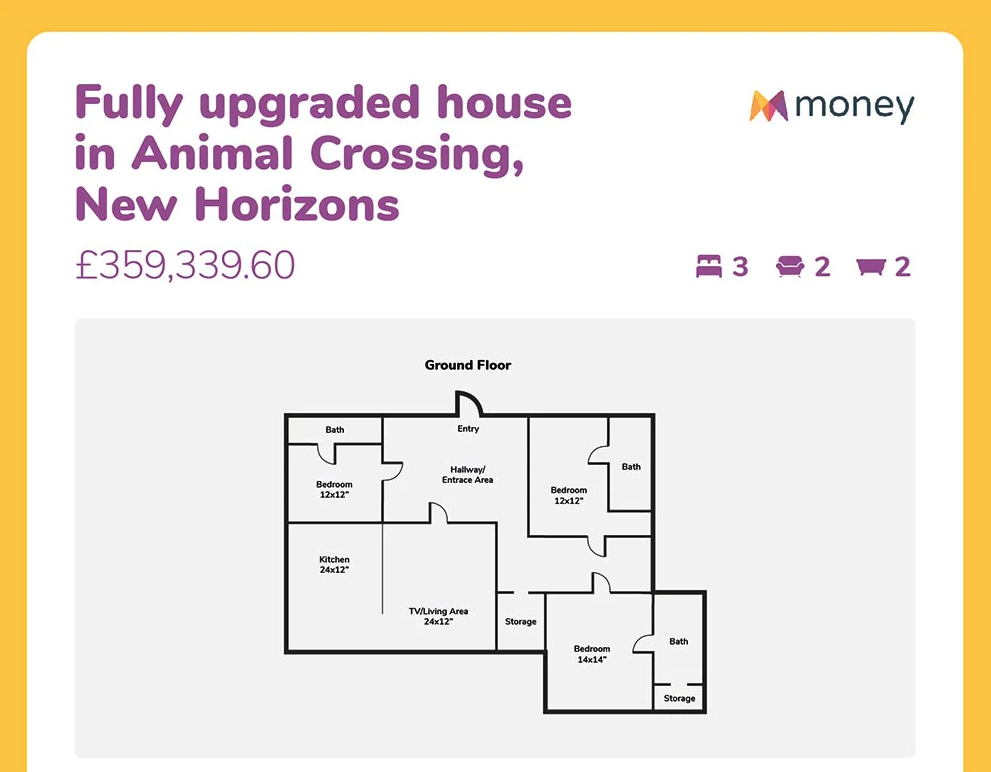991x772 pixels.
Task: Click the 'money' brand name text
Action: pos(854,106)
